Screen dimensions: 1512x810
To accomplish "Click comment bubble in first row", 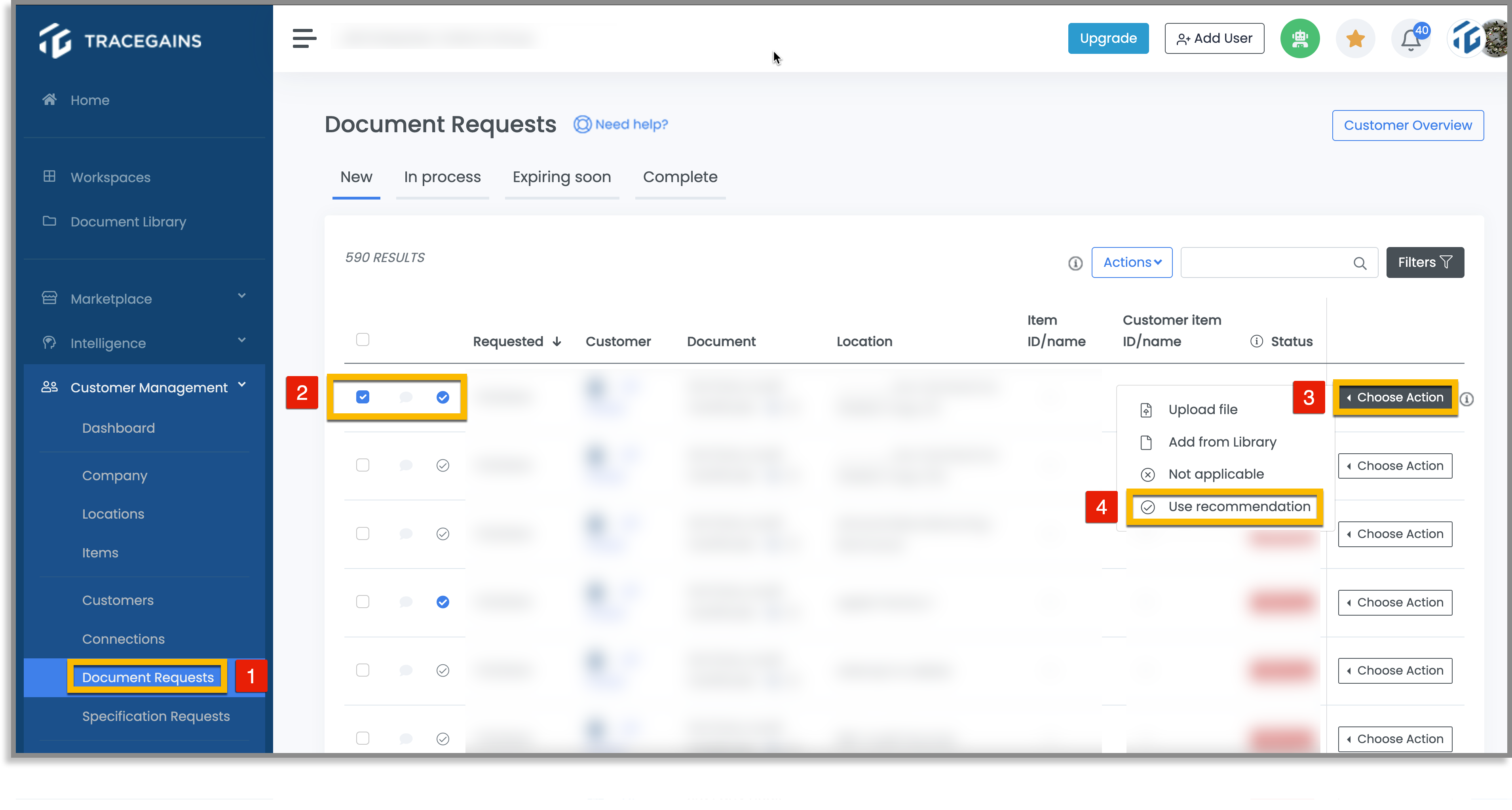I will click(405, 397).
